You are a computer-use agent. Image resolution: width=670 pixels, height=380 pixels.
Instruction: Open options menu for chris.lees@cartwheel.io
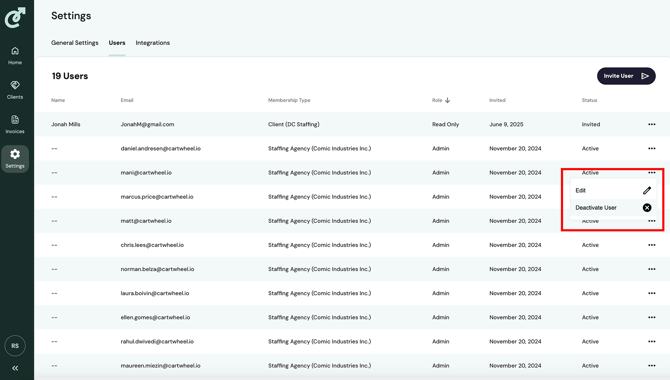tap(652, 245)
